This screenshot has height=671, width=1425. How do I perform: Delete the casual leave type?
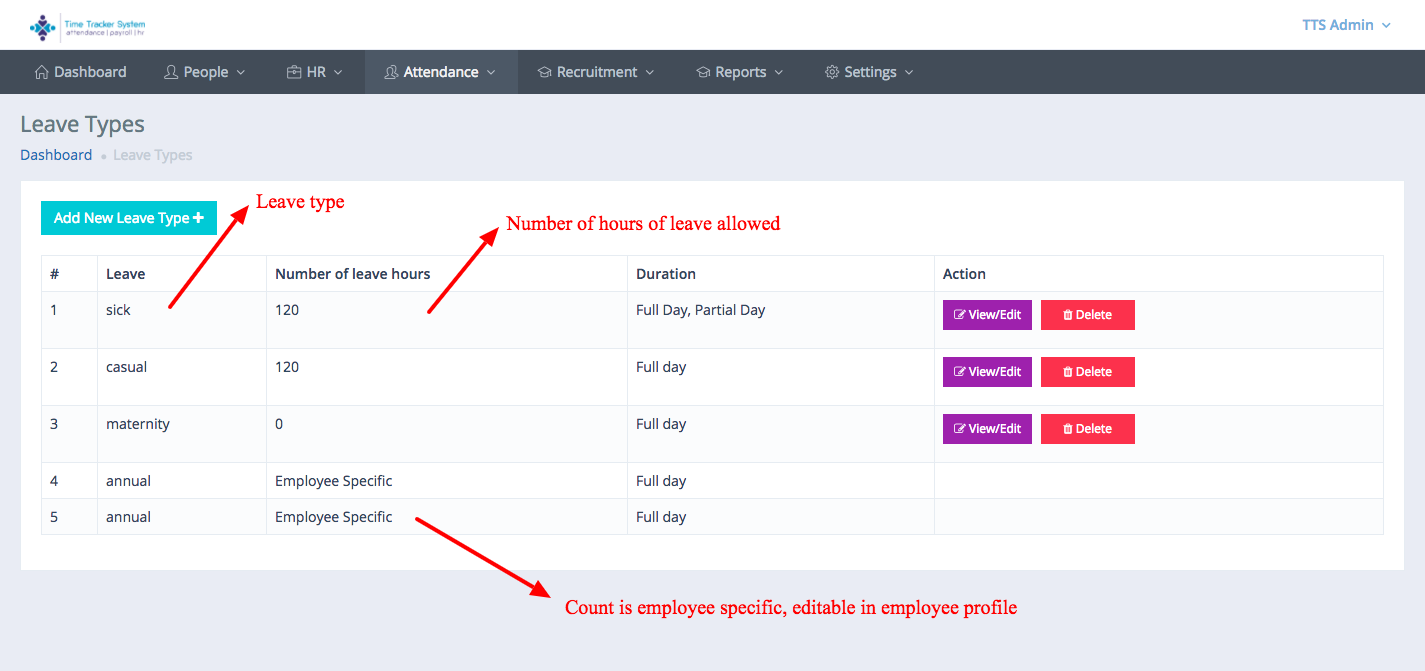(1087, 372)
